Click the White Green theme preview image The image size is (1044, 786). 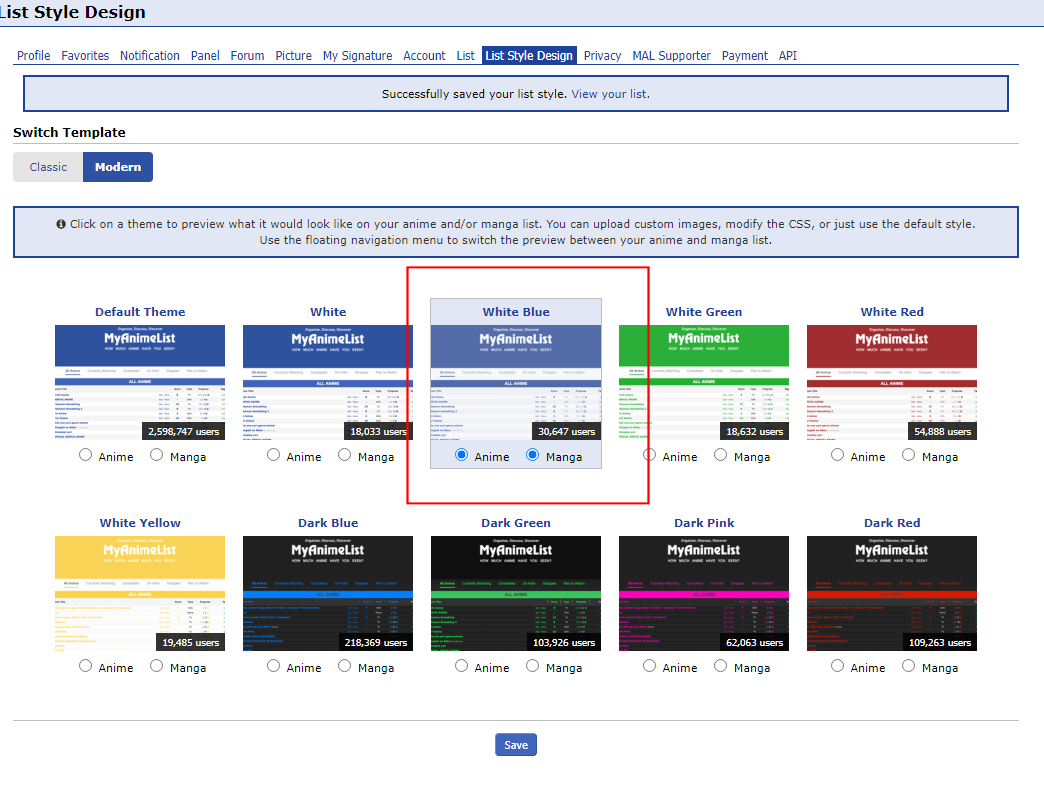(704, 381)
